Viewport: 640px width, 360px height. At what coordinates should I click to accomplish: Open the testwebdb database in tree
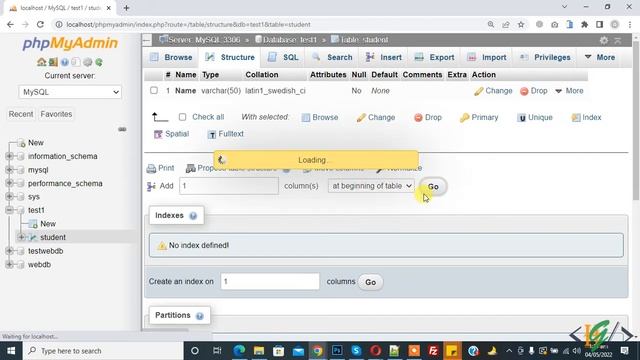coord(45,251)
